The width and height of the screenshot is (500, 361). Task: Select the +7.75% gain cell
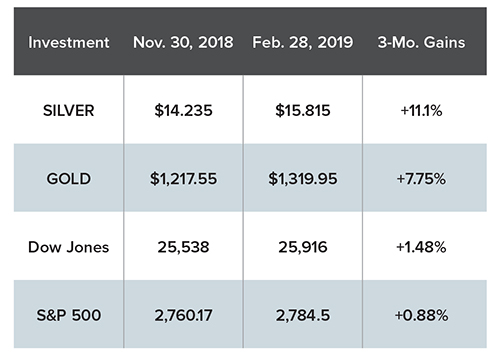point(421,179)
